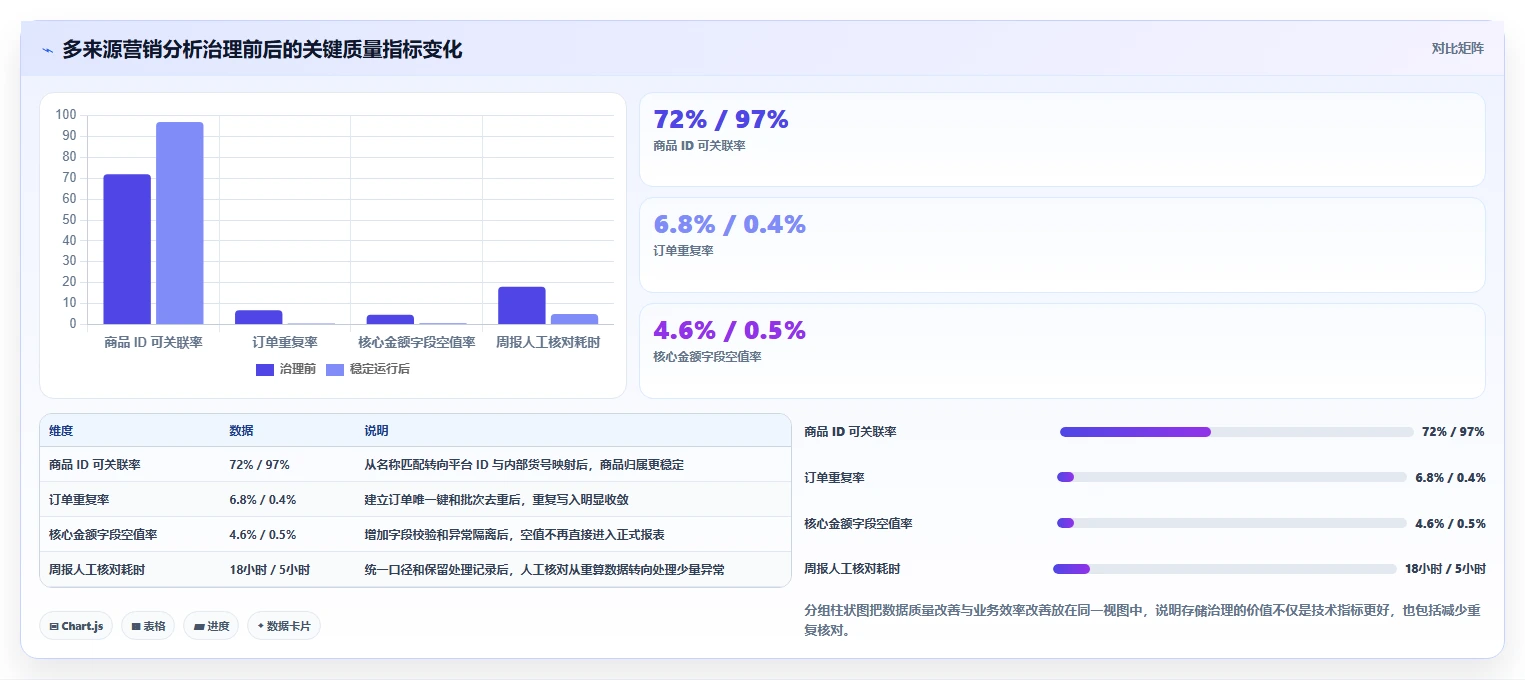Click the light 稳定运行后 bar for 周报人工核对耗时
The height and width of the screenshot is (680, 1525).
(x=574, y=319)
